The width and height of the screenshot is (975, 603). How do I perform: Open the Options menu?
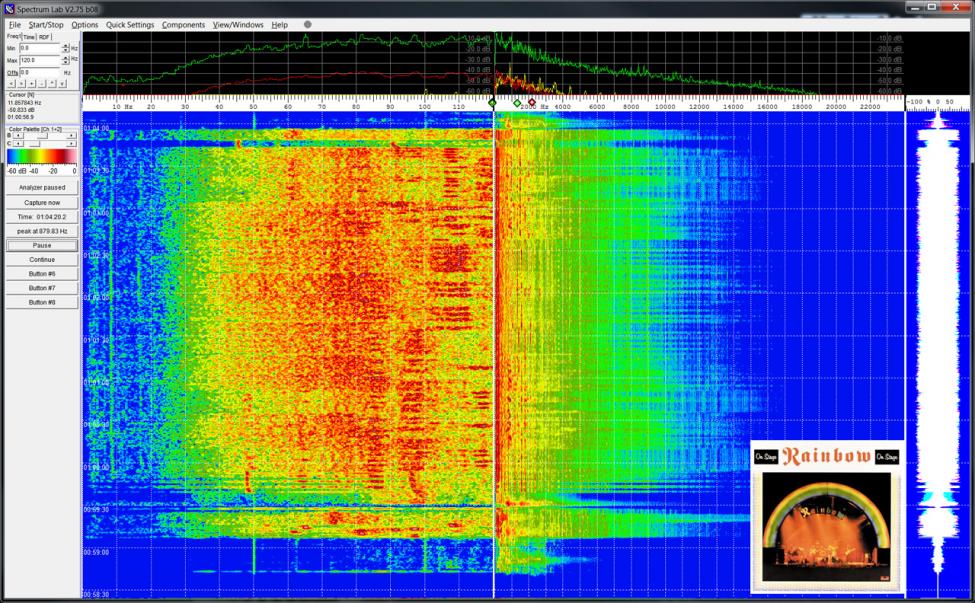[x=85, y=25]
